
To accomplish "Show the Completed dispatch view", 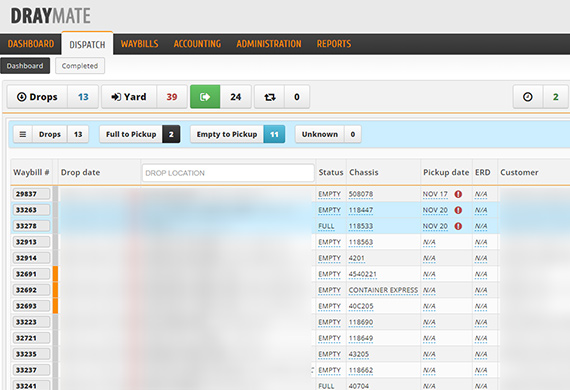I will point(80,66).
